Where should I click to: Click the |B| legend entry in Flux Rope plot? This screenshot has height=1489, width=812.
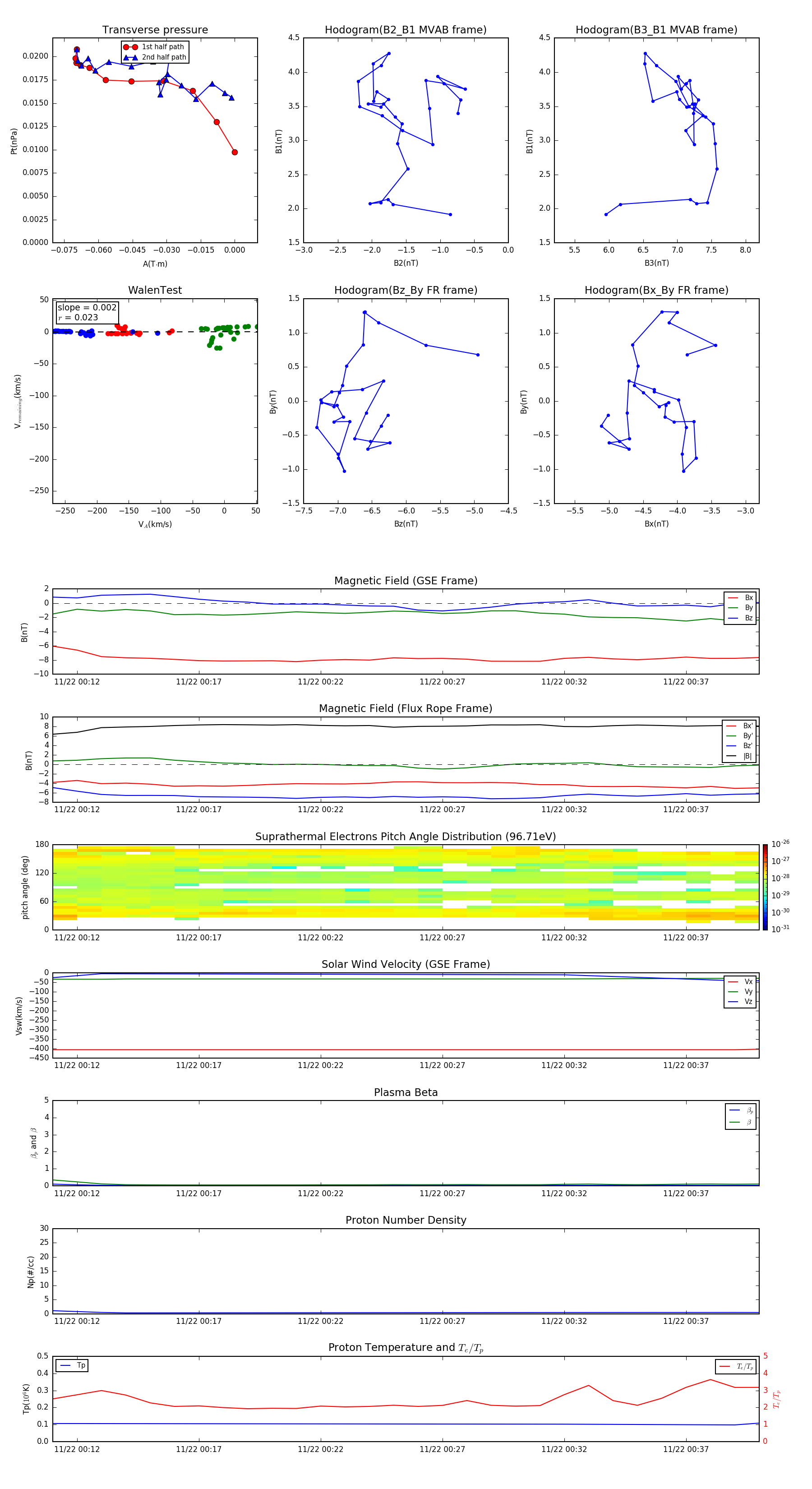pos(740,756)
